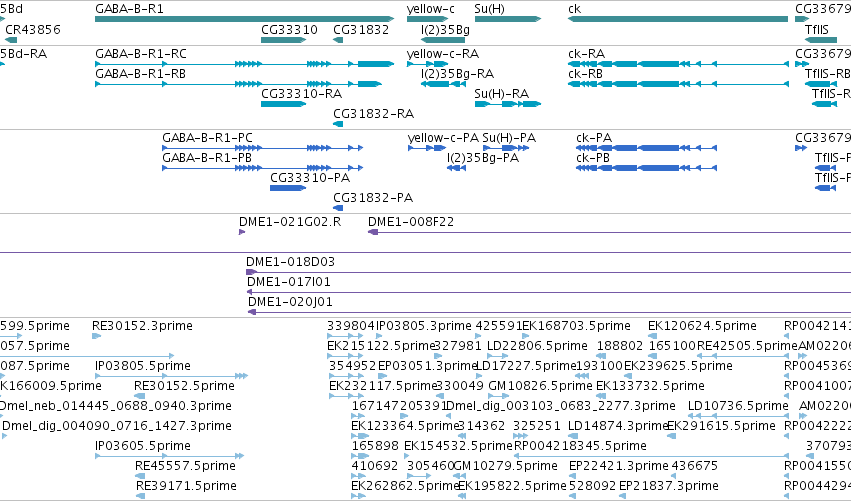
Task: Select protein yellow-c-PA
Action: [443, 138]
